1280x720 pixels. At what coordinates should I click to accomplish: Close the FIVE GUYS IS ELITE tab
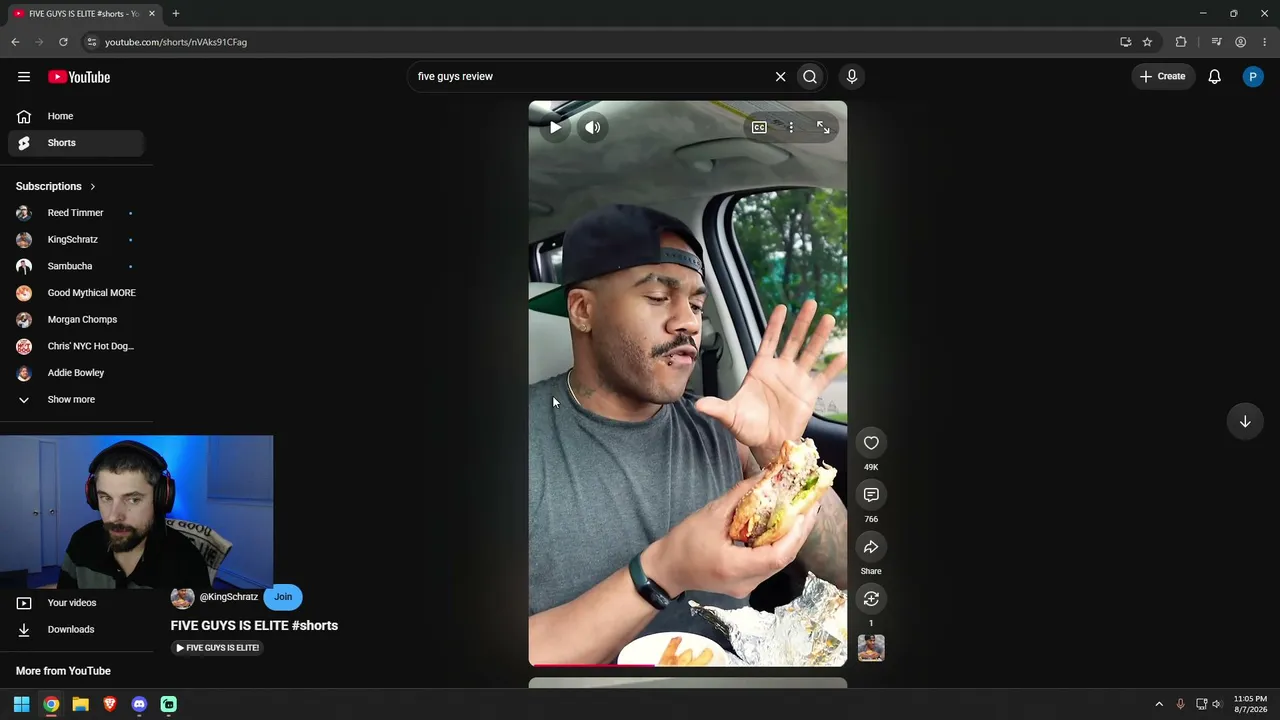click(x=152, y=14)
